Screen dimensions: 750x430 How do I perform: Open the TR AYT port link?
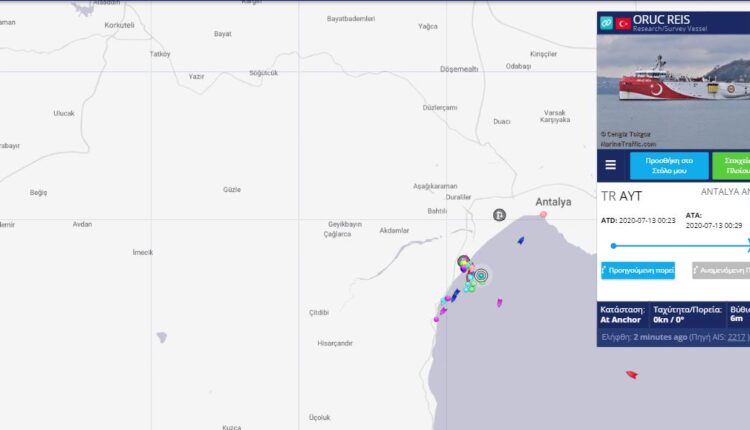pyautogui.click(x=621, y=196)
